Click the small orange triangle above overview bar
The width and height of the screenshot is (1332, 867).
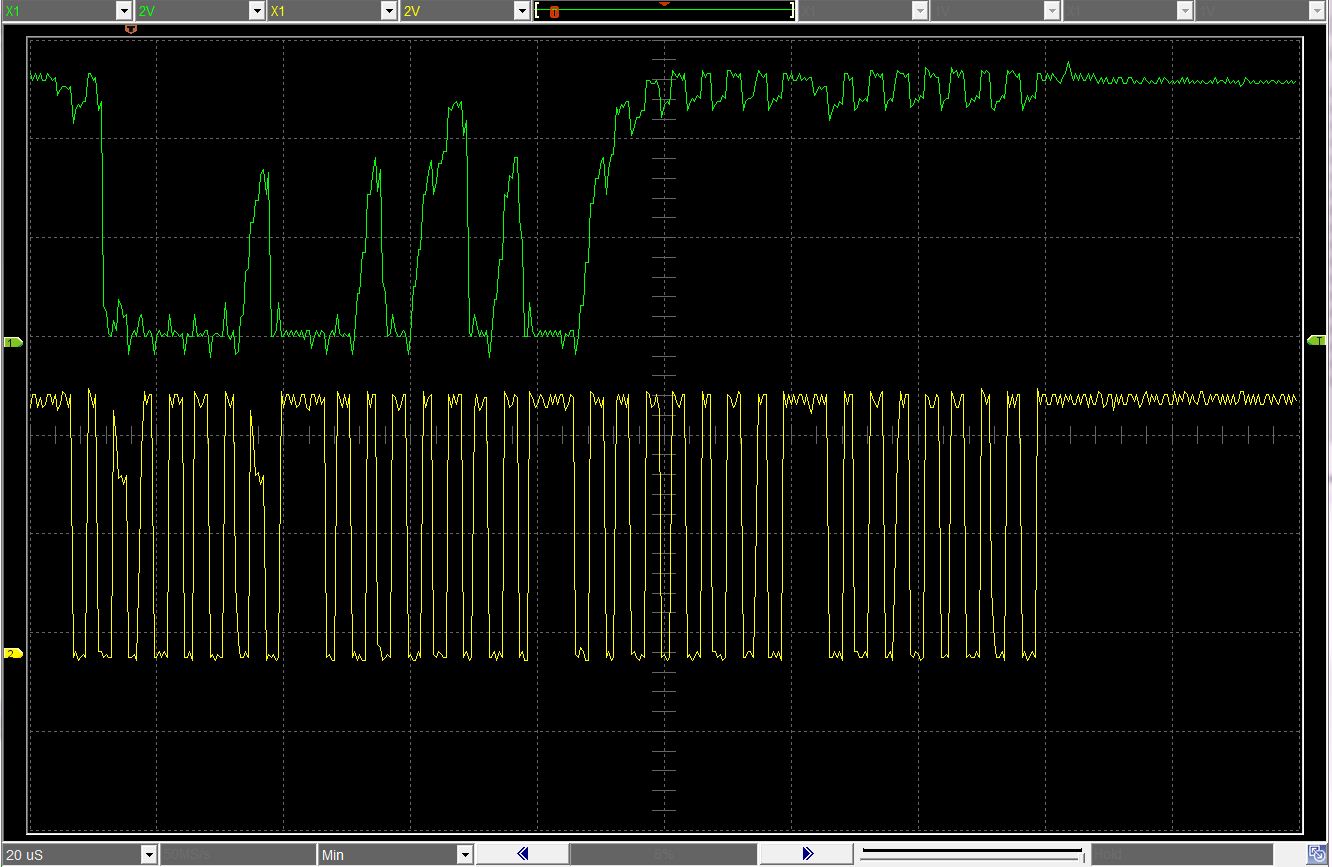click(664, 3)
